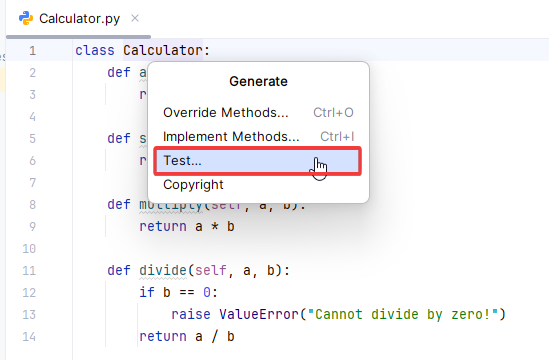
Task: Click 'return a / b' on line 14
Action: coord(187,337)
